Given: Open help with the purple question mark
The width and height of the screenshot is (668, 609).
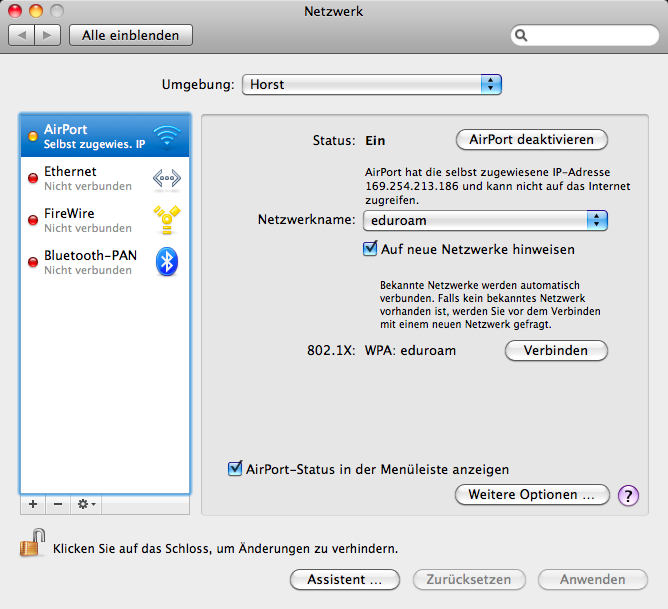Looking at the screenshot, I should pyautogui.click(x=628, y=495).
